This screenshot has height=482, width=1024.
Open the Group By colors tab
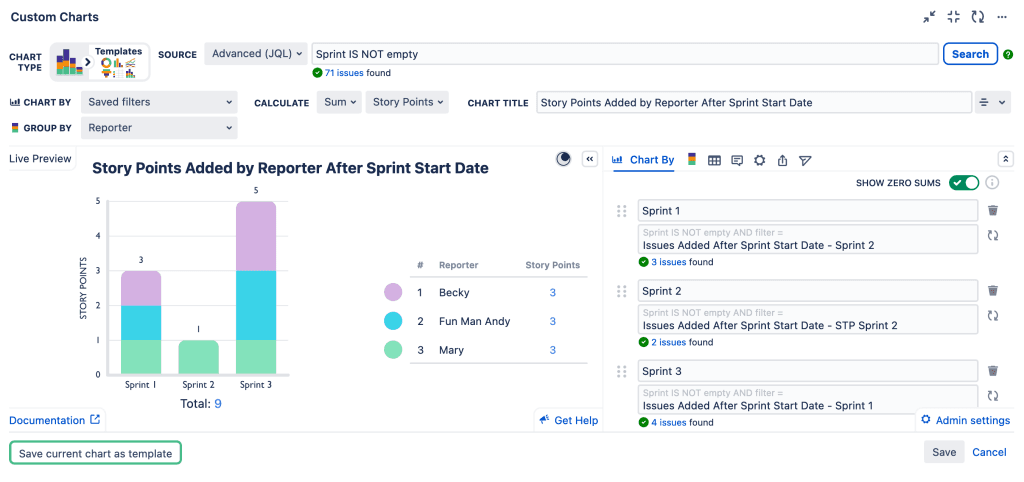coord(692,160)
